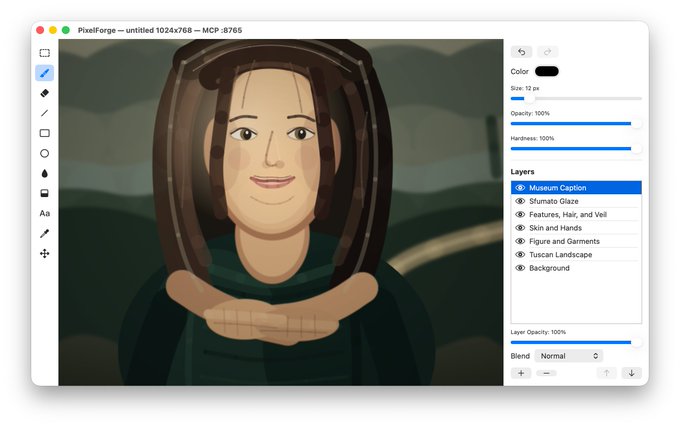Open the Blend mode Normal dropdown
680x427 pixels.
[x=569, y=356]
